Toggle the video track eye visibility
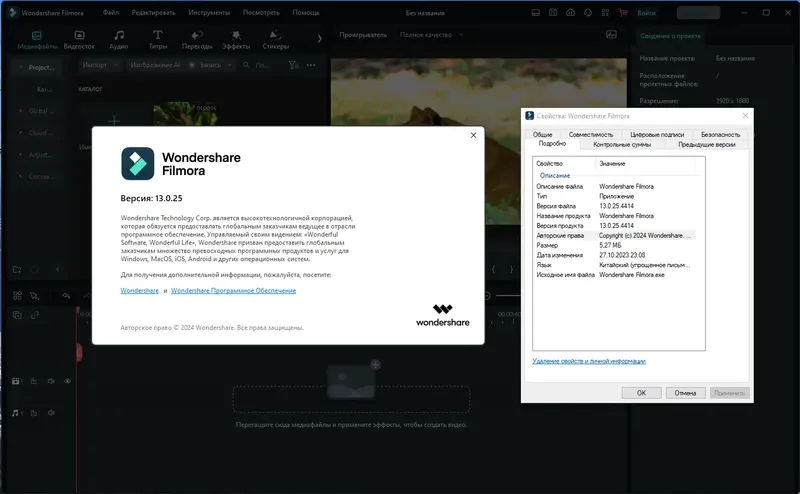 click(67, 381)
